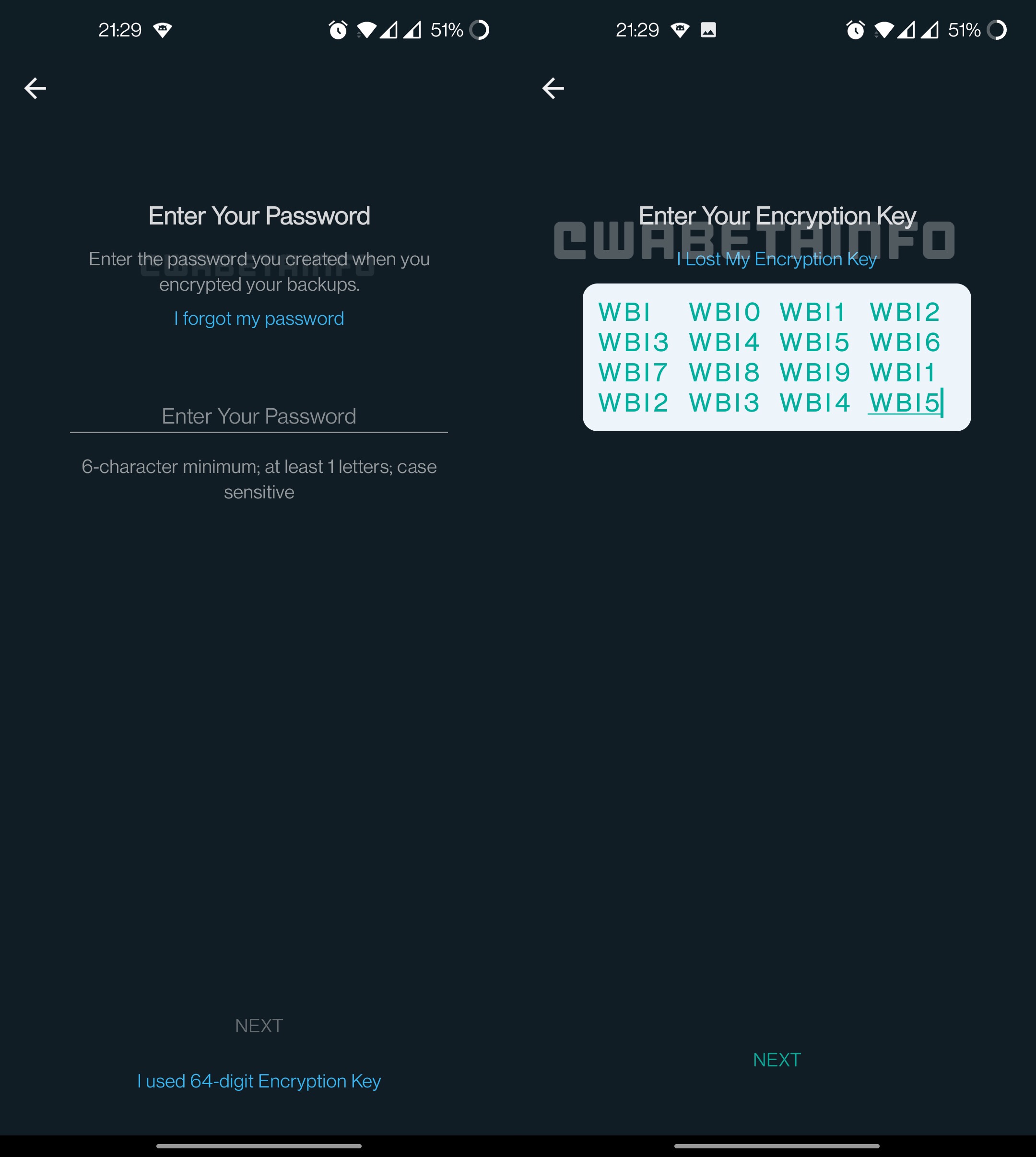Click the back arrow on left screen
This screenshot has width=1036, height=1157.
pos(37,88)
